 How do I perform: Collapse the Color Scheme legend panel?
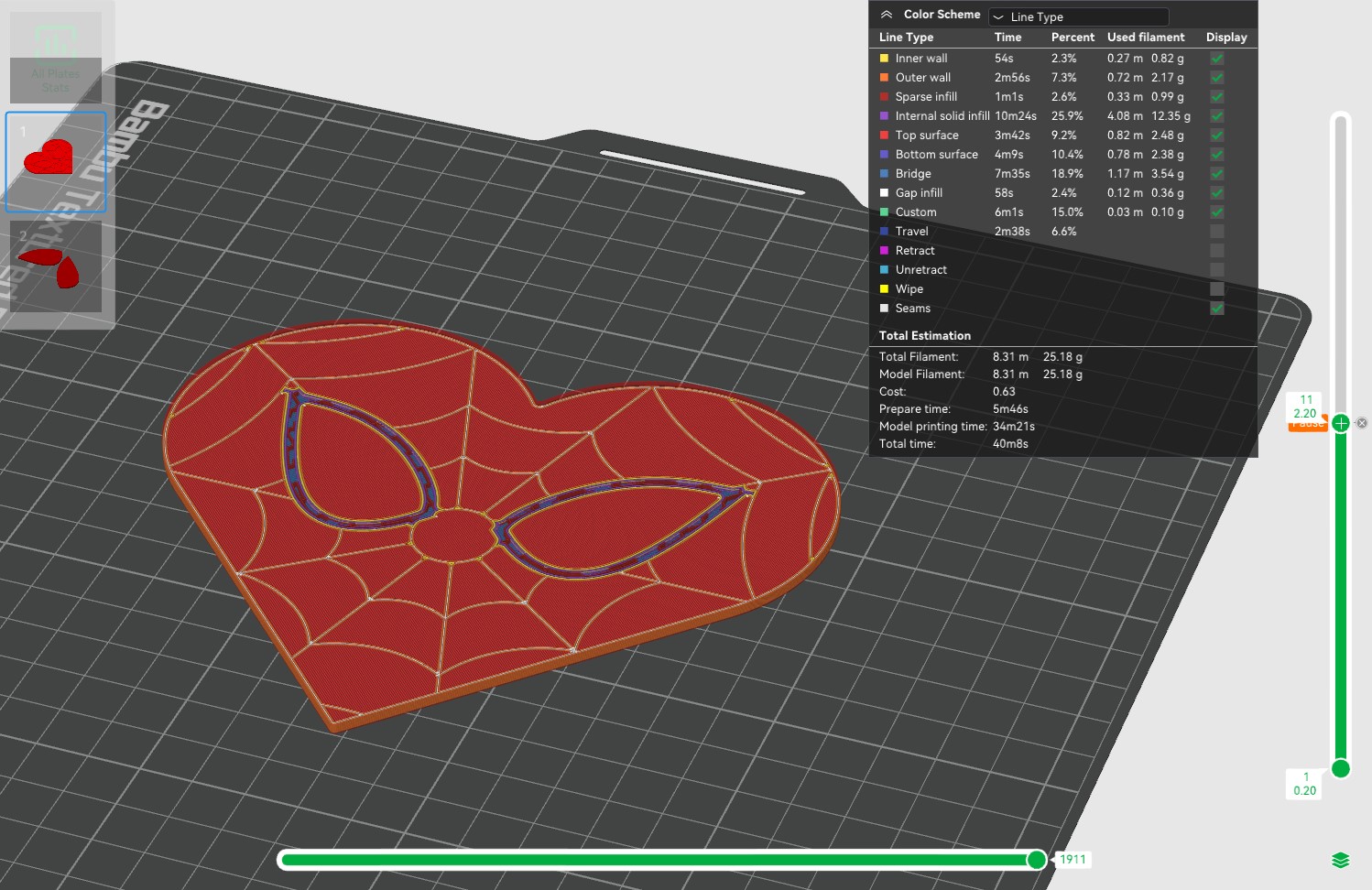click(x=886, y=15)
